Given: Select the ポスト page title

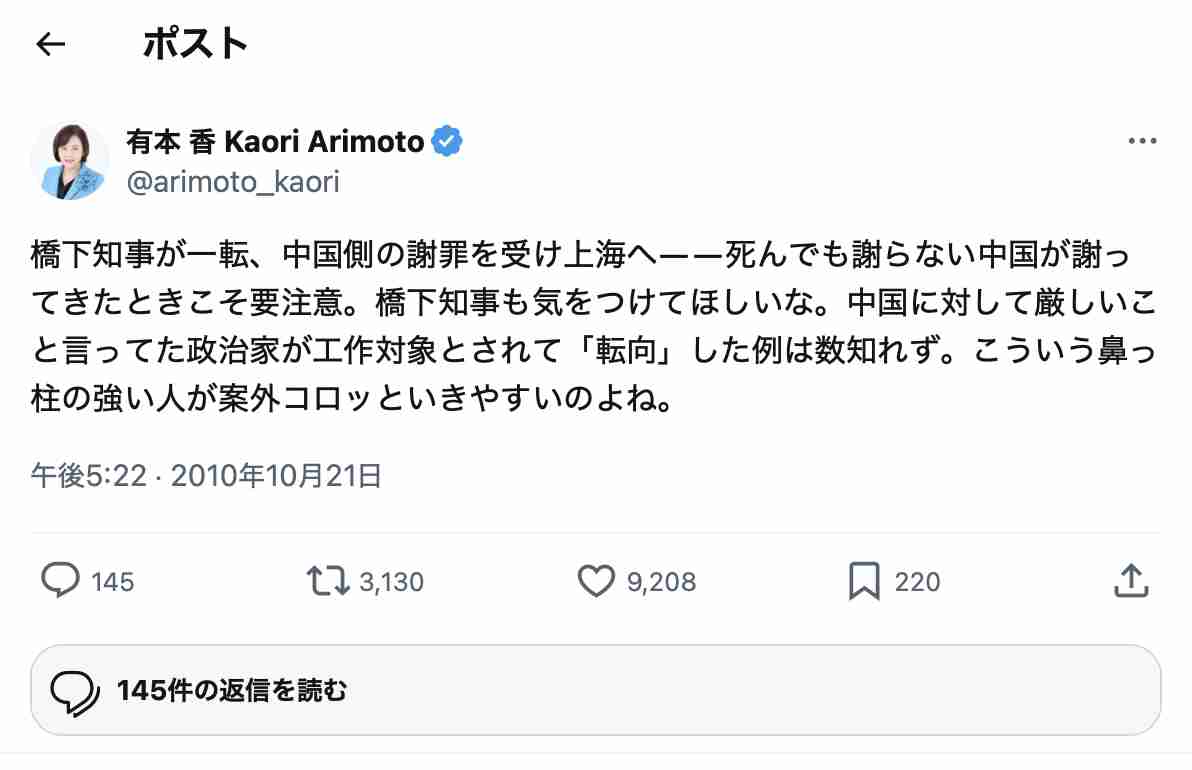Looking at the screenshot, I should point(194,42).
